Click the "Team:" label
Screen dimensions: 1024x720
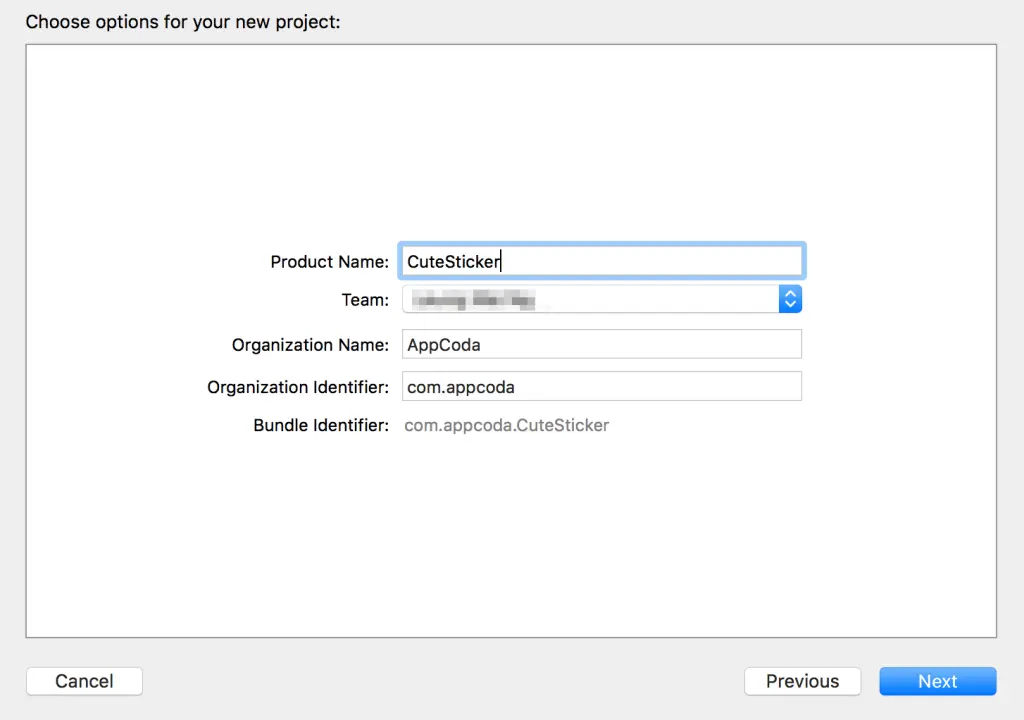tap(365, 300)
